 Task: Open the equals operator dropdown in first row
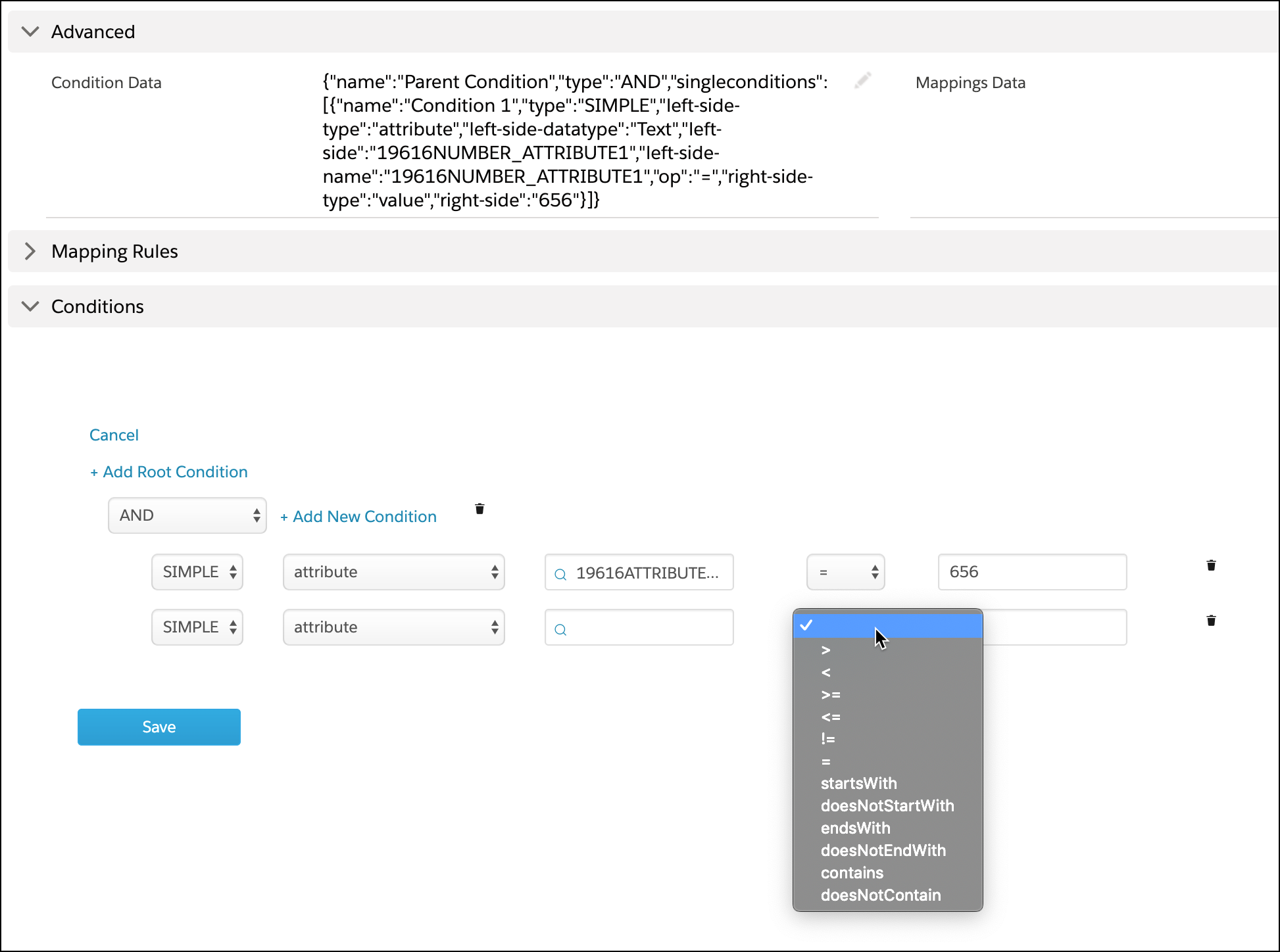pyautogui.click(x=845, y=572)
